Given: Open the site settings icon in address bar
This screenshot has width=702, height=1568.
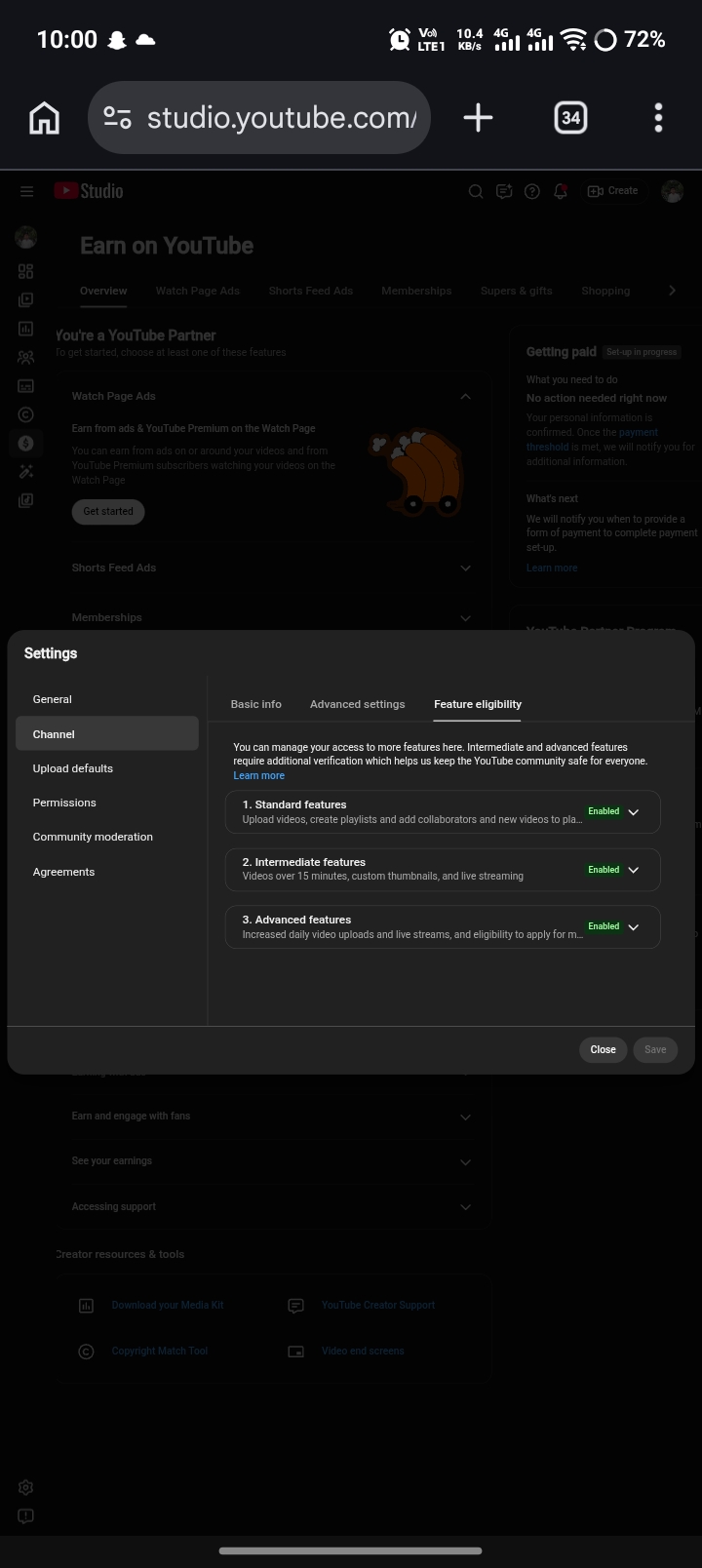Looking at the screenshot, I should coord(117,118).
